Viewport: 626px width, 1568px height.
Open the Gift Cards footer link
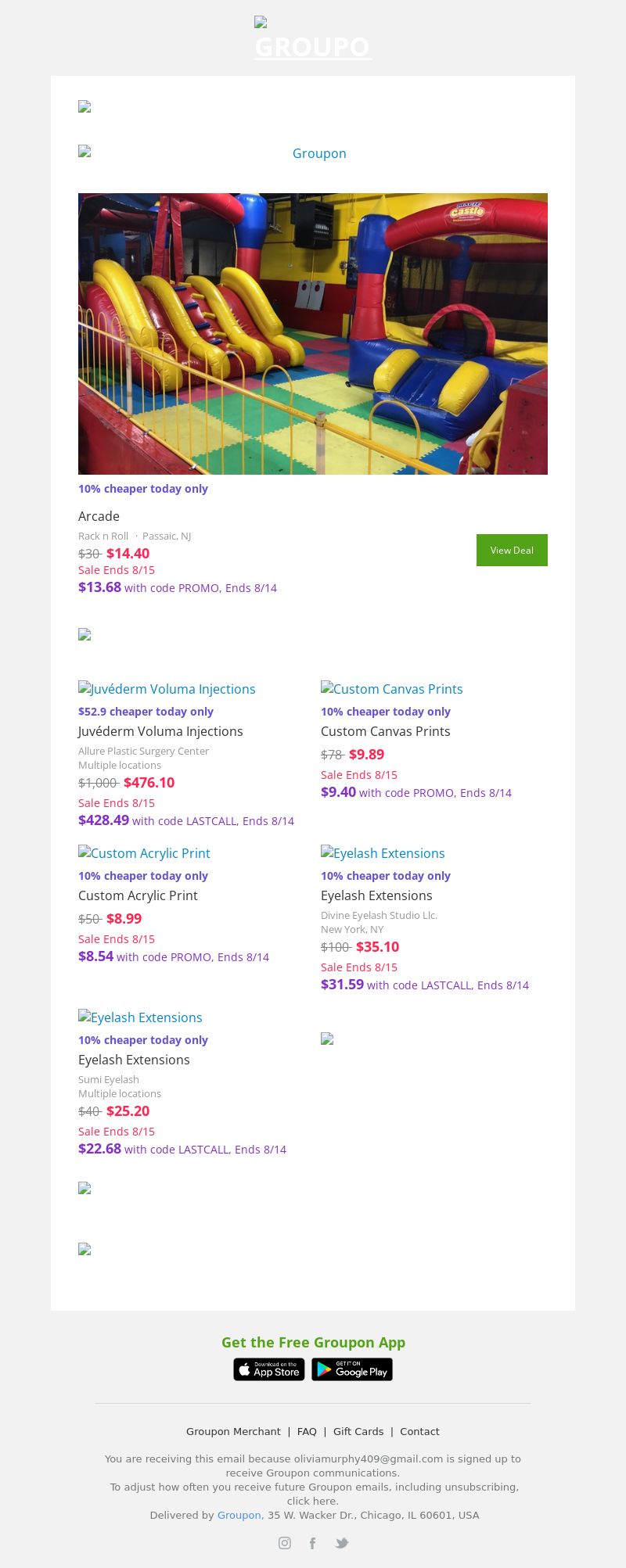pos(358,1431)
